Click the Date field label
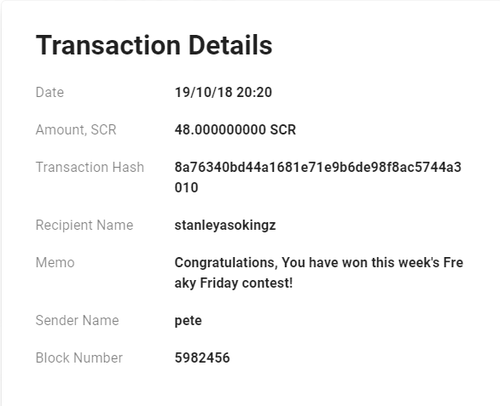This screenshot has width=500, height=406. 50,92
